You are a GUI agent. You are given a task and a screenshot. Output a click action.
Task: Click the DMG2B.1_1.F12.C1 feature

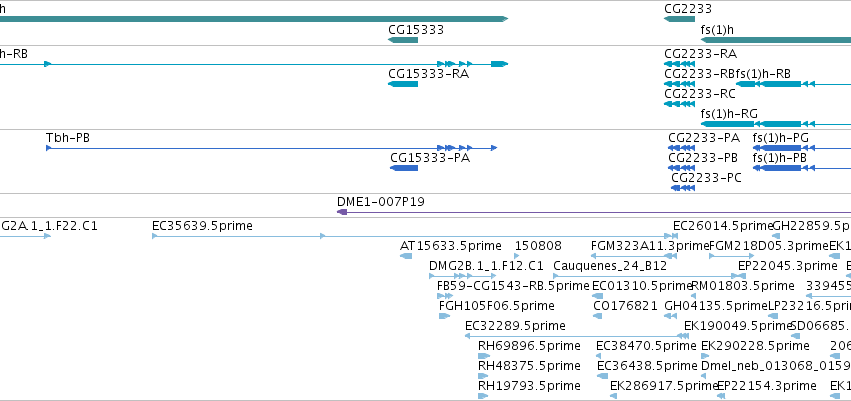point(462,276)
